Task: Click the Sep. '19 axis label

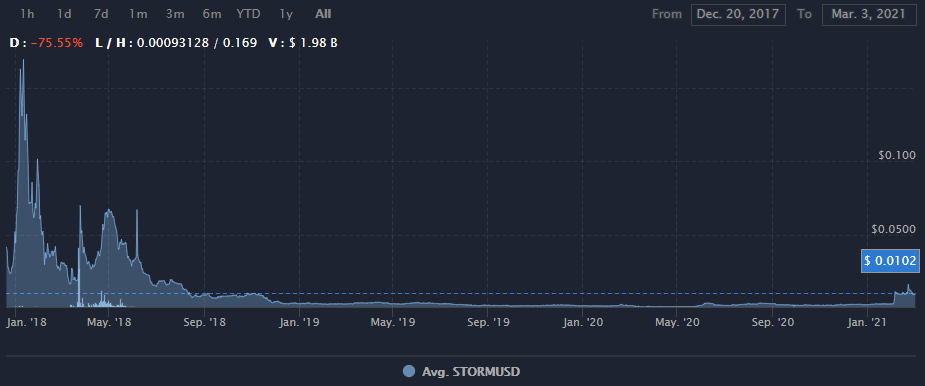Action: [x=487, y=322]
